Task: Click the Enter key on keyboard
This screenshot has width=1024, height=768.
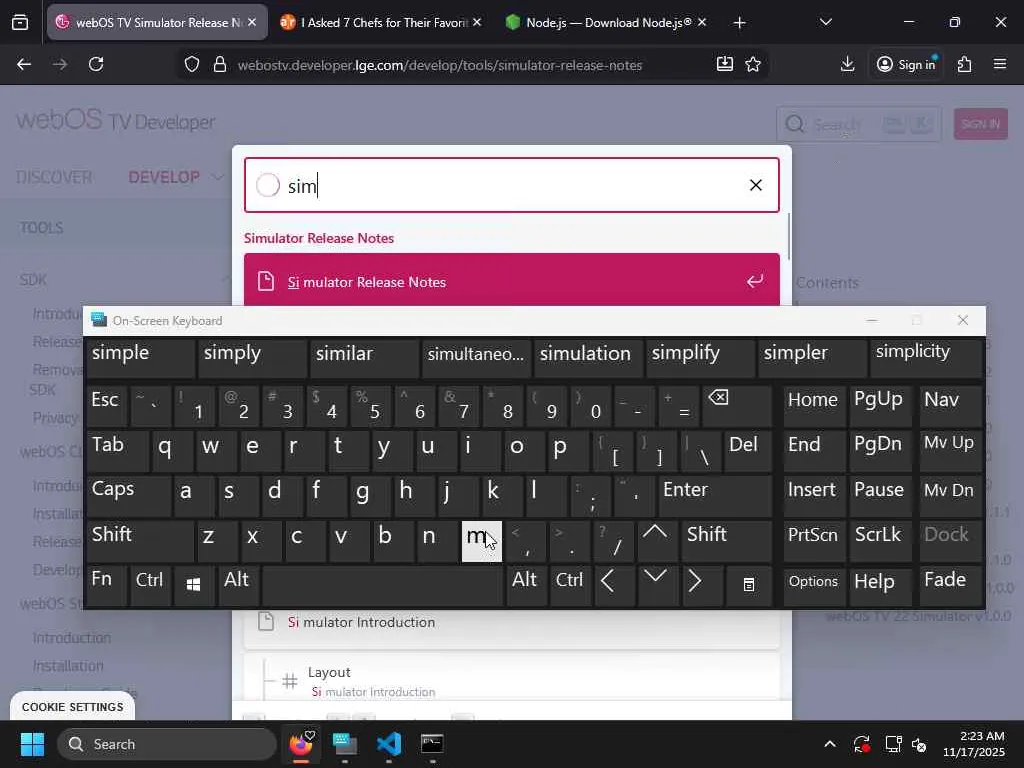Action: tap(714, 496)
